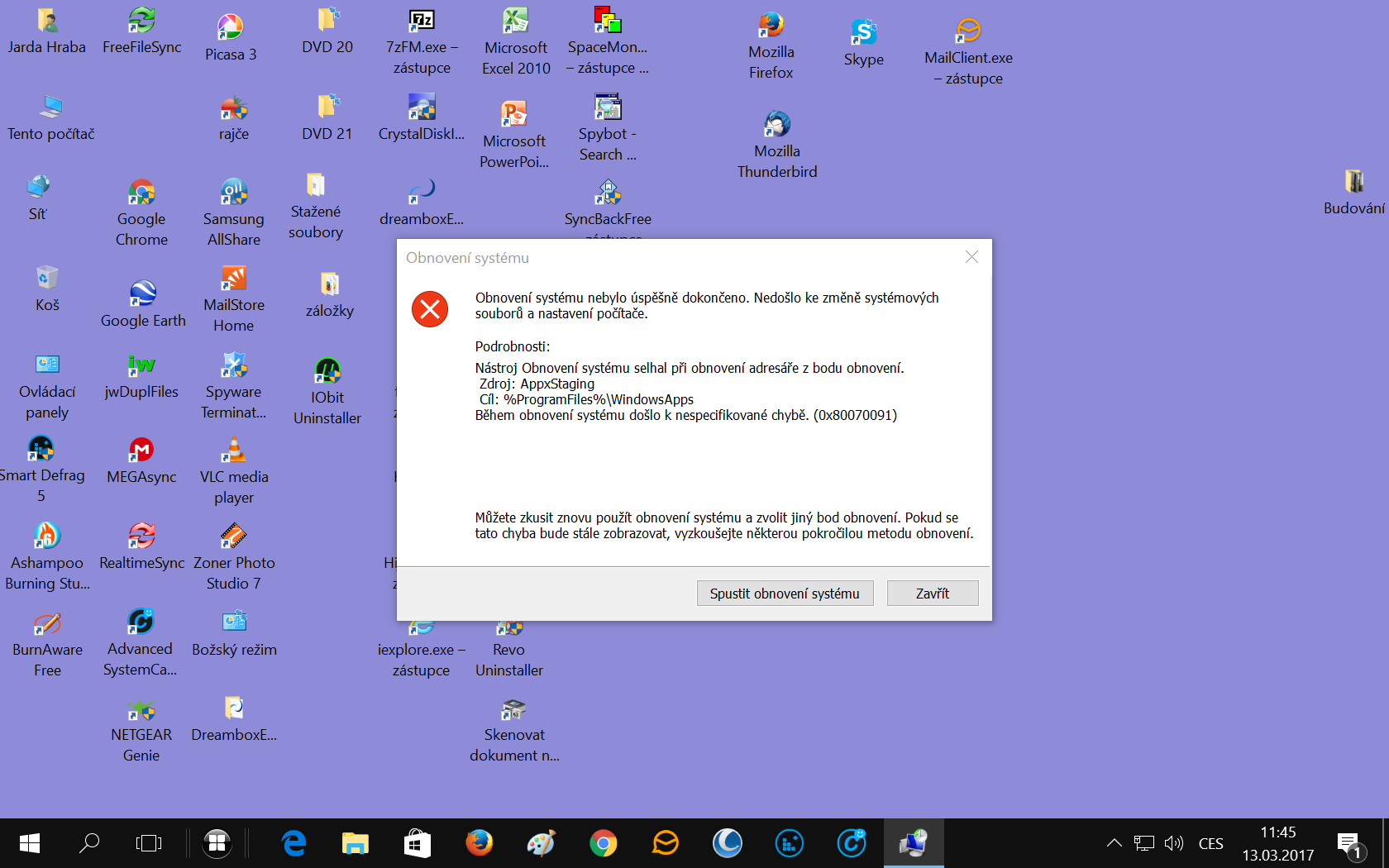
Task: Select the Microsoft Excel 2010 desktop icon
Action: click(516, 41)
